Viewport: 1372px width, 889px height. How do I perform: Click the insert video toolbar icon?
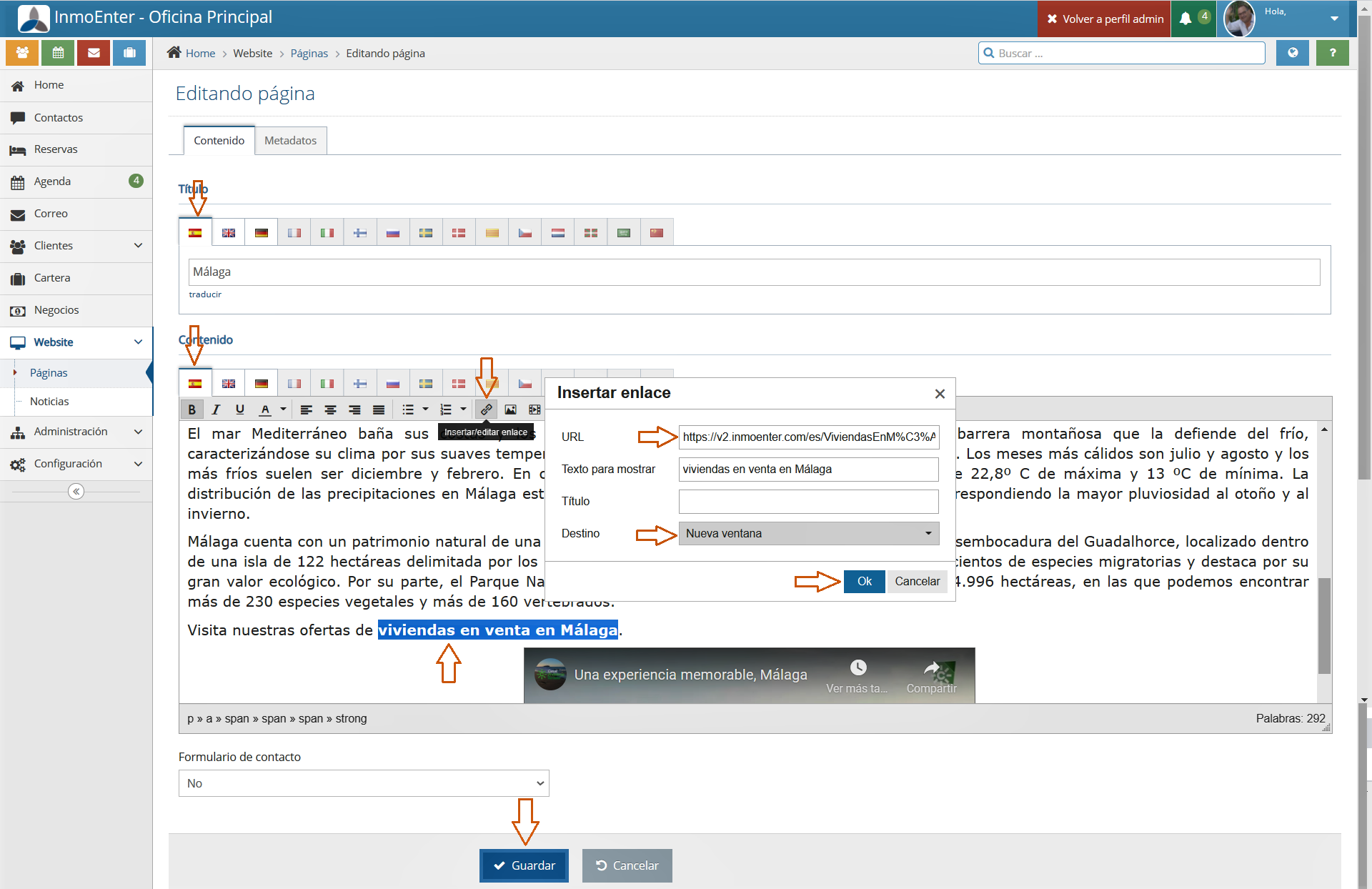pyautogui.click(x=535, y=409)
